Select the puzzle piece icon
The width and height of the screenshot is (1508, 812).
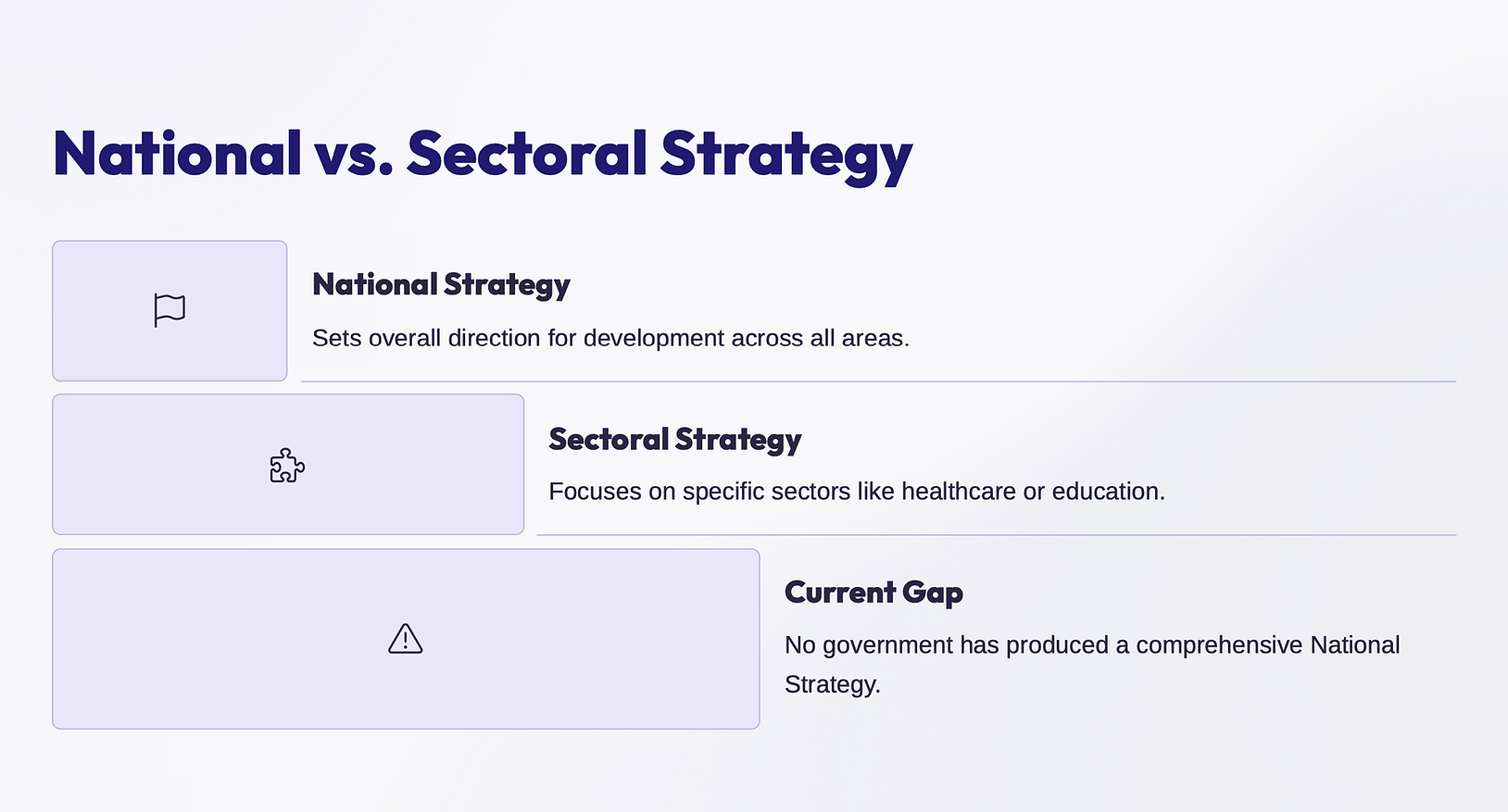click(287, 465)
